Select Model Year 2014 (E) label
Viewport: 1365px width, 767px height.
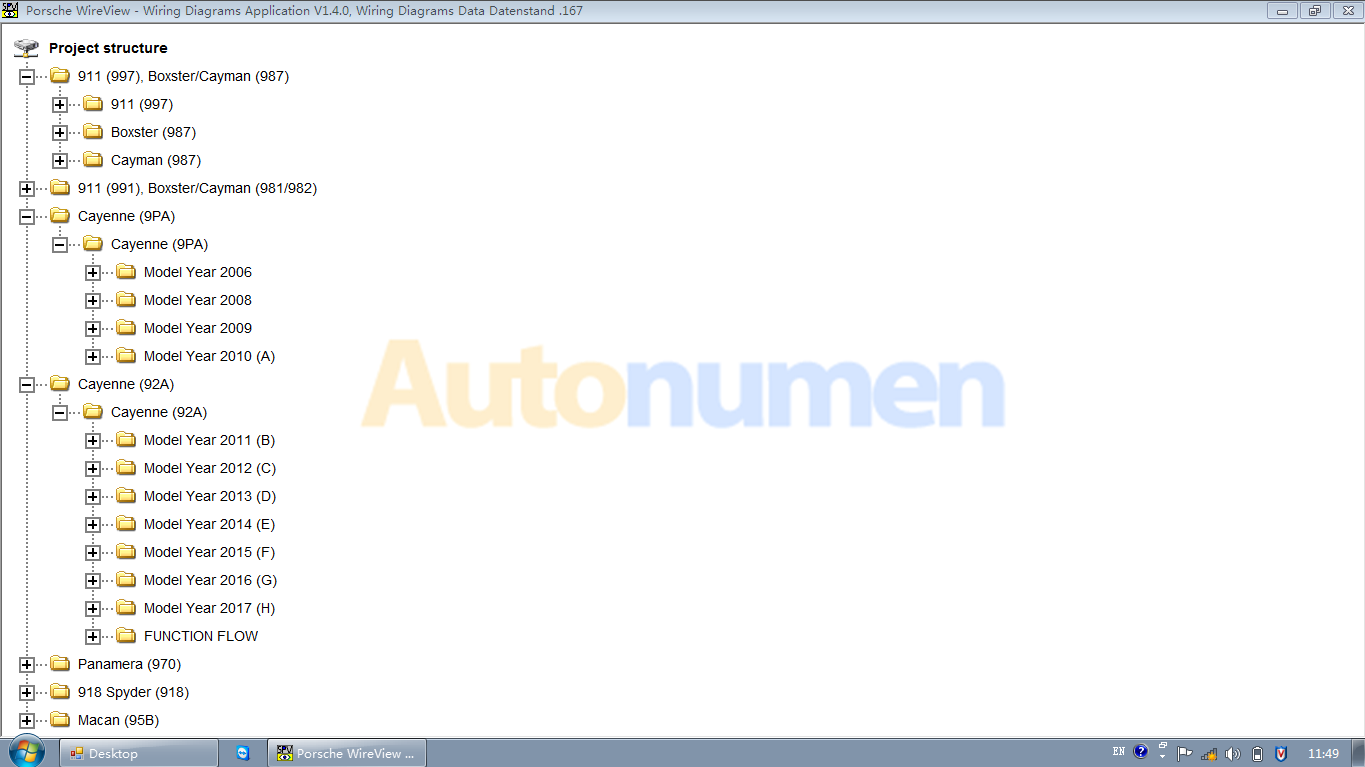(x=209, y=524)
